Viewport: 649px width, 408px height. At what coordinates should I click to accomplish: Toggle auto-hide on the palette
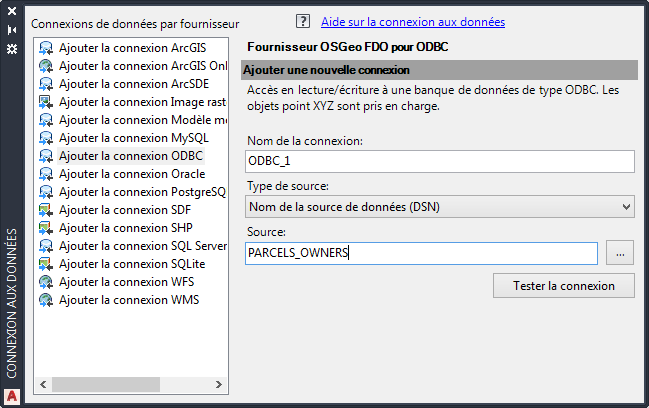(12, 29)
